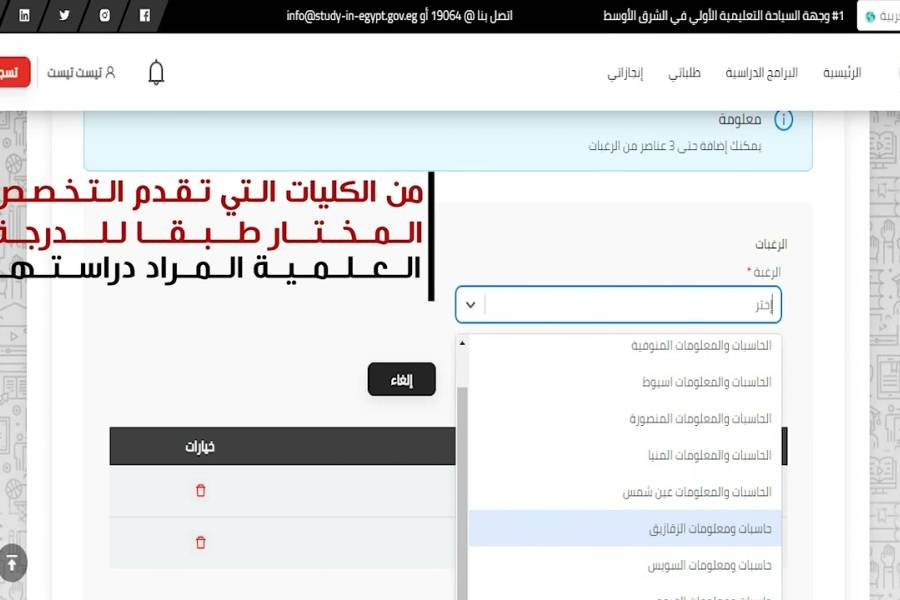Open the LinkedIn social link icon
Image resolution: width=900 pixels, height=600 pixels.
pos(24,16)
